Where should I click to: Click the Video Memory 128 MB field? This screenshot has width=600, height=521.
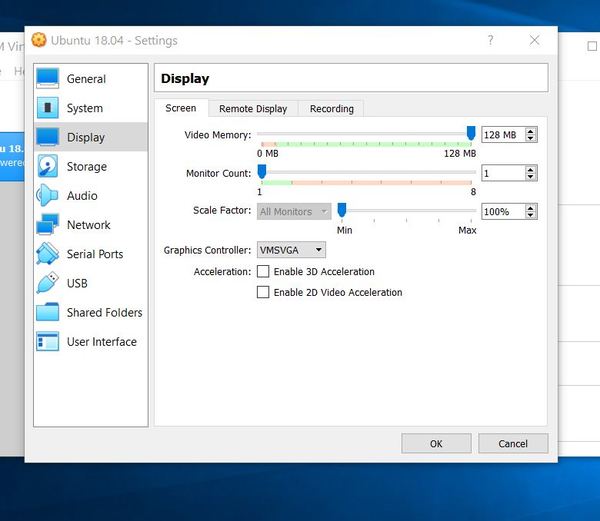(503, 135)
